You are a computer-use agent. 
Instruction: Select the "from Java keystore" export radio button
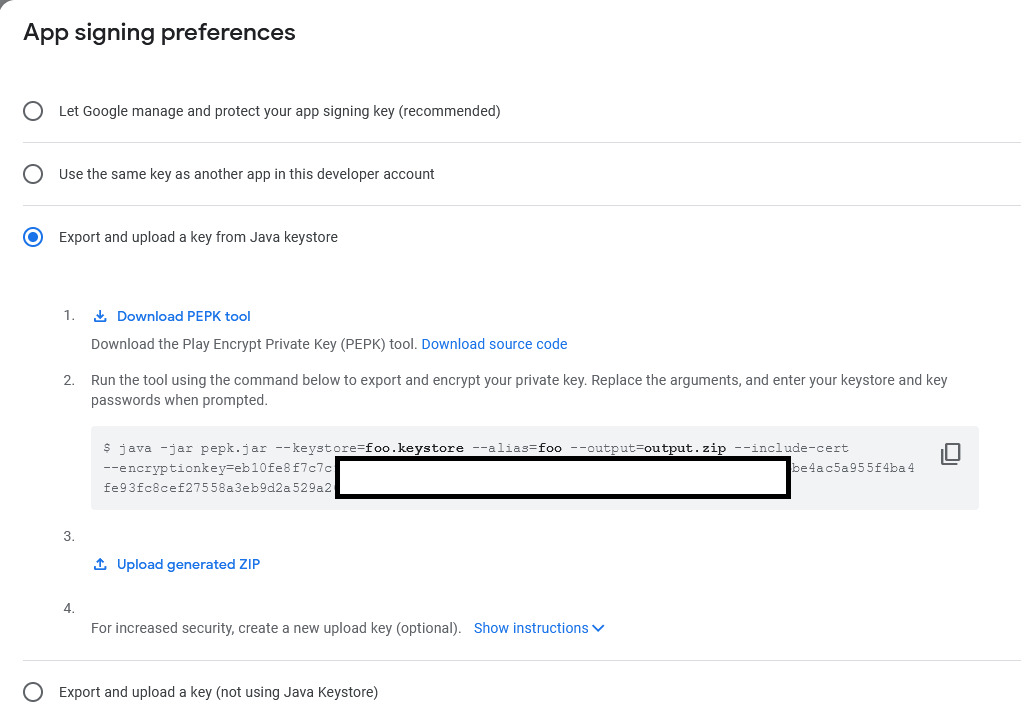(x=33, y=237)
